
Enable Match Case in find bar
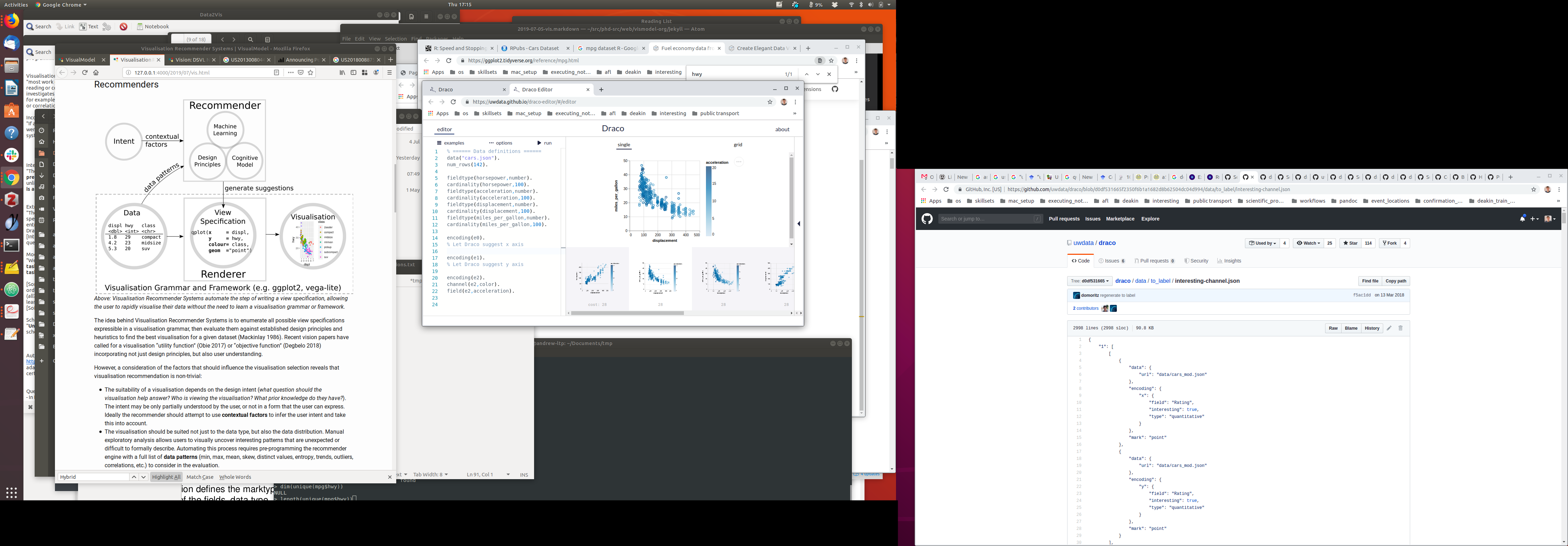(x=199, y=477)
